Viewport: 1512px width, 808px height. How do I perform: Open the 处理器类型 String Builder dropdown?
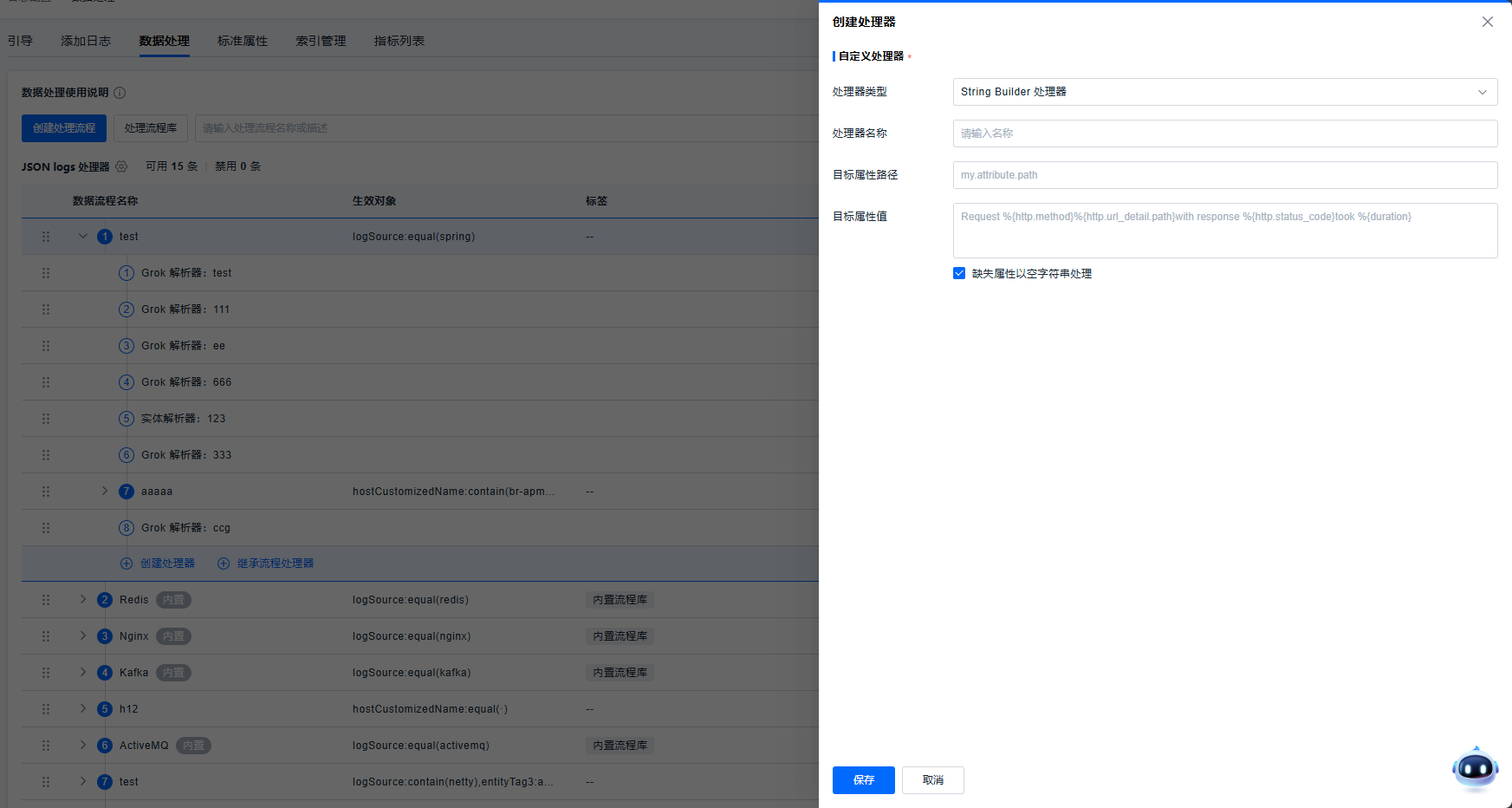[x=1224, y=92]
